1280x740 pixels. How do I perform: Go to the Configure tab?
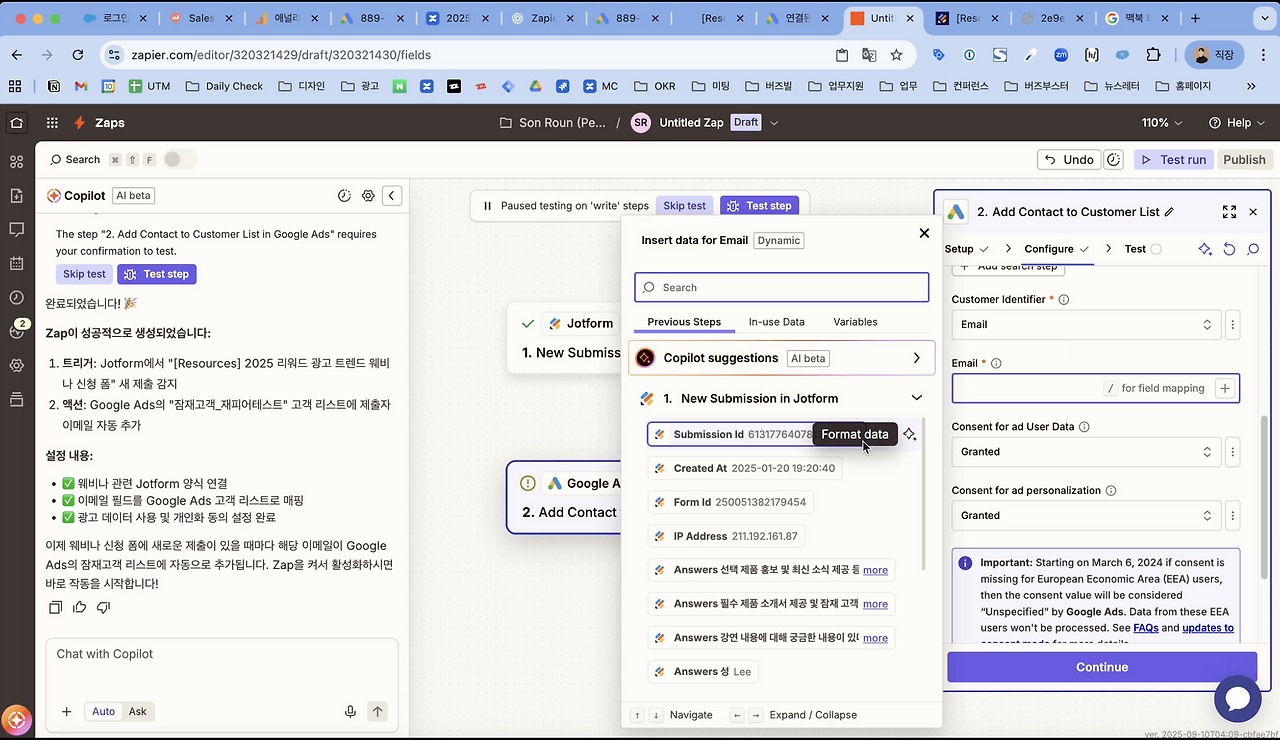[x=1056, y=249]
